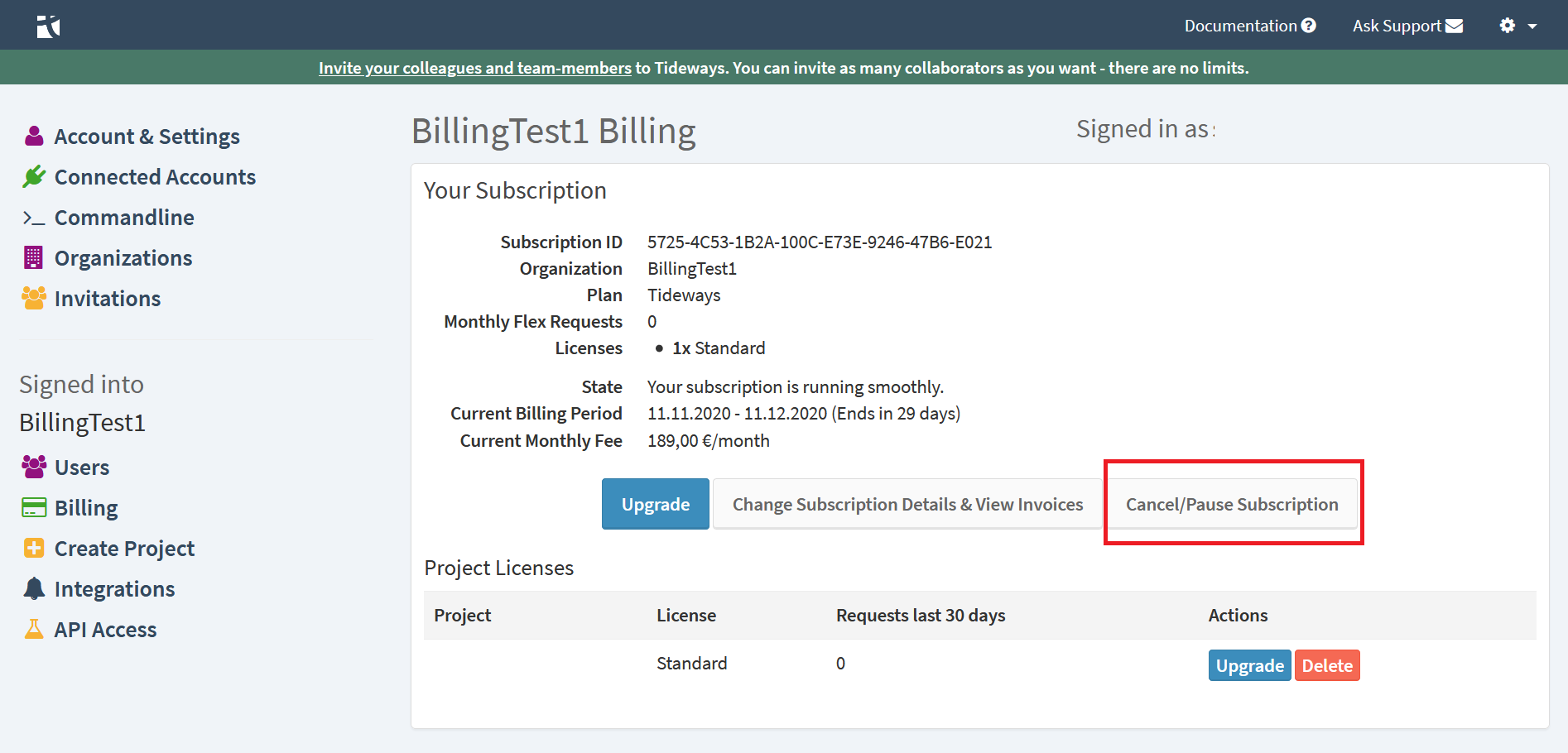1568x753 pixels.
Task: Select Create Project in the sidebar
Action: (x=124, y=549)
